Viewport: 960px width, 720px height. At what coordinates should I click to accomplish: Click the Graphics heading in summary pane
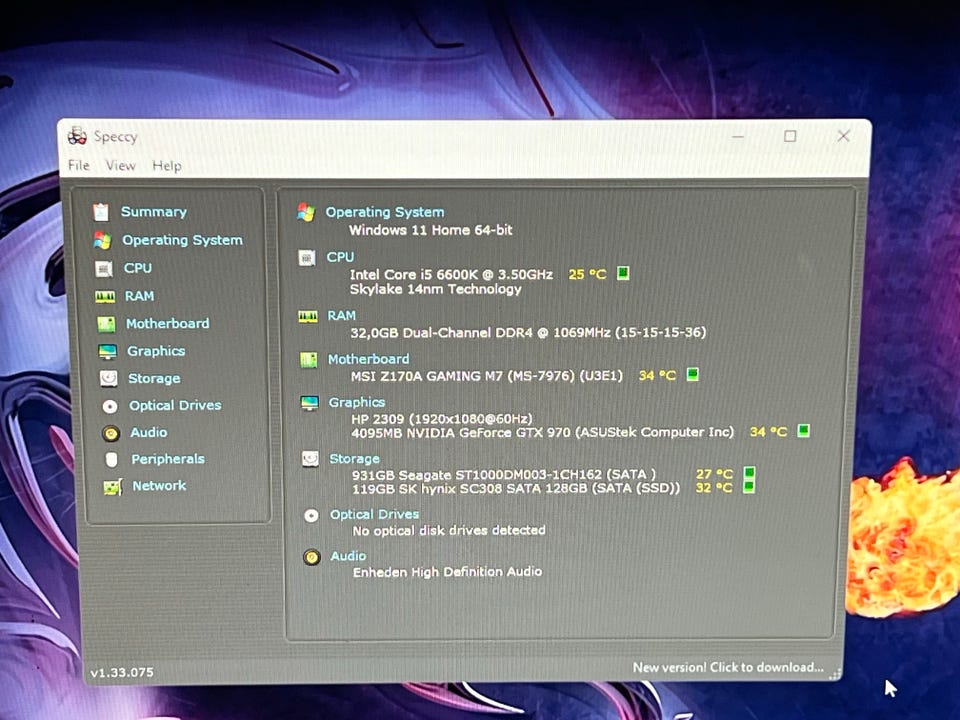357,402
